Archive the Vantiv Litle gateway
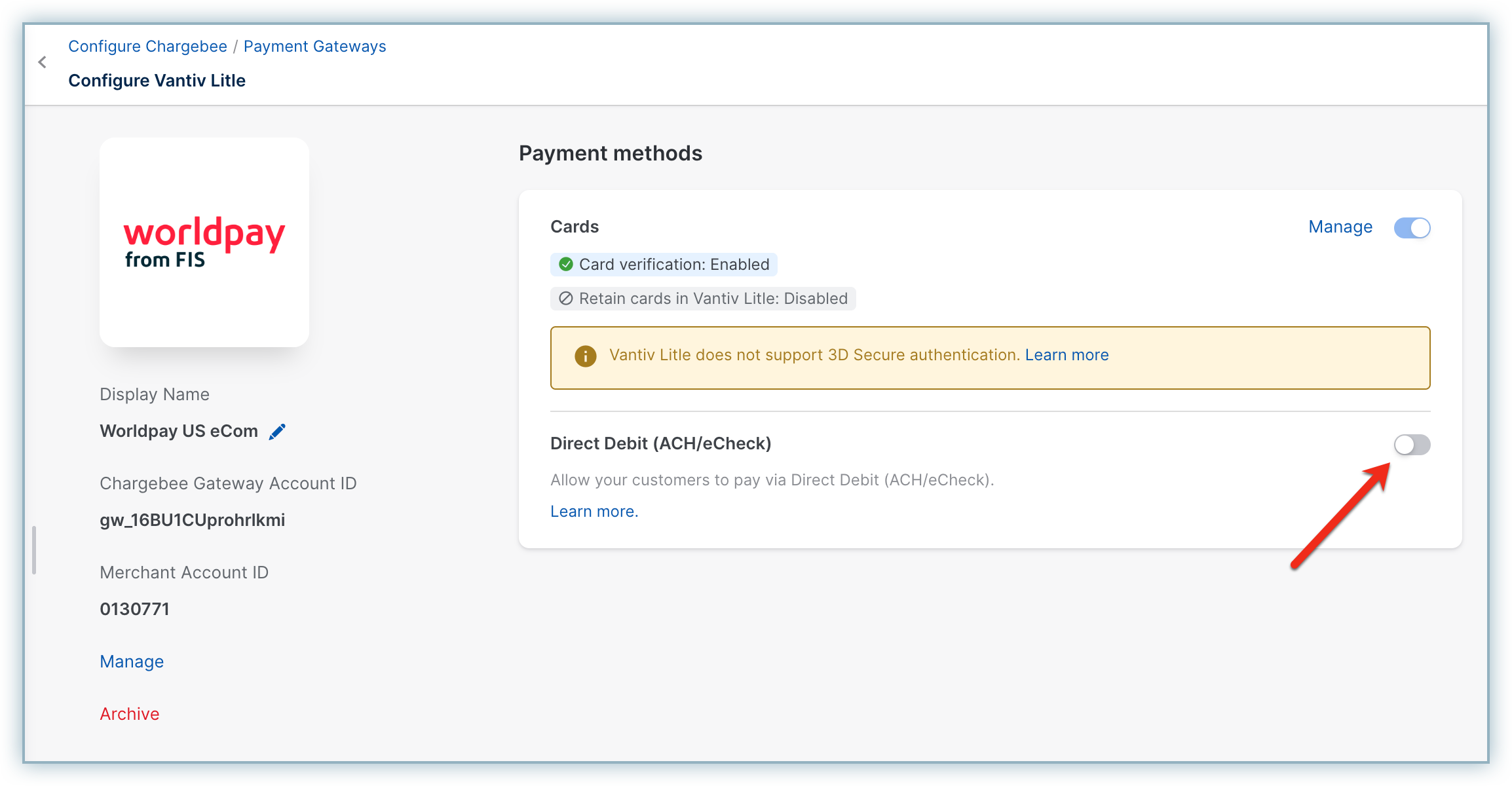The height and width of the screenshot is (786, 1512). pyautogui.click(x=130, y=714)
